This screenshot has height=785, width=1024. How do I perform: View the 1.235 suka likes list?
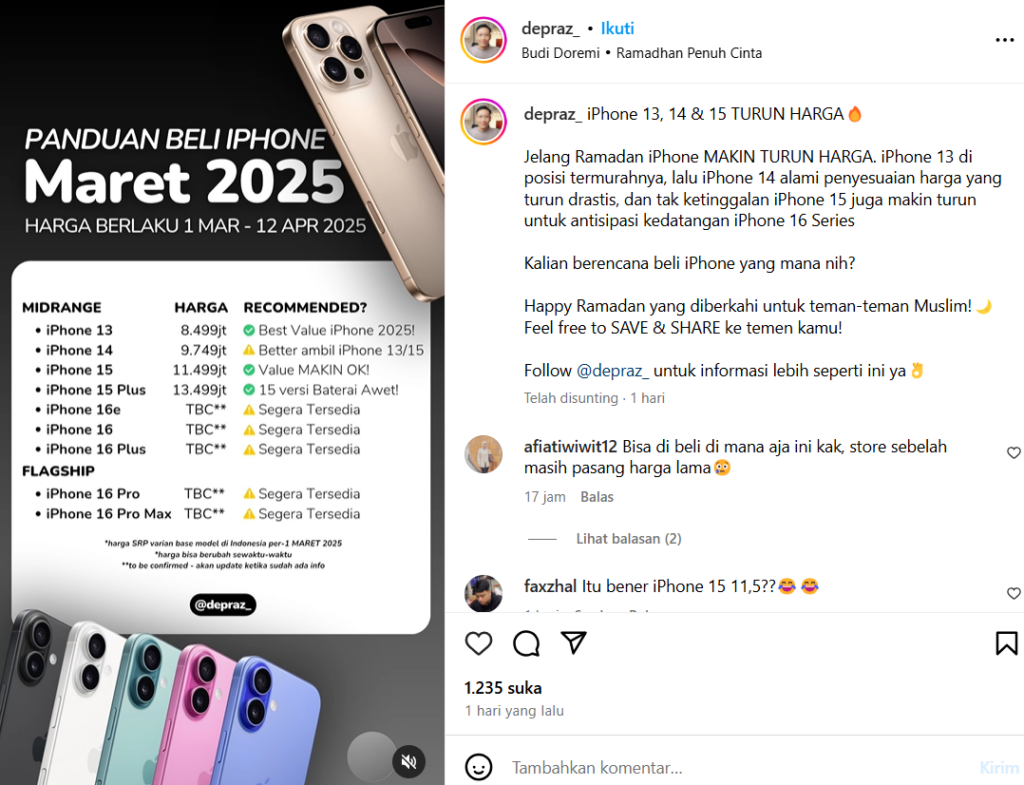point(503,688)
